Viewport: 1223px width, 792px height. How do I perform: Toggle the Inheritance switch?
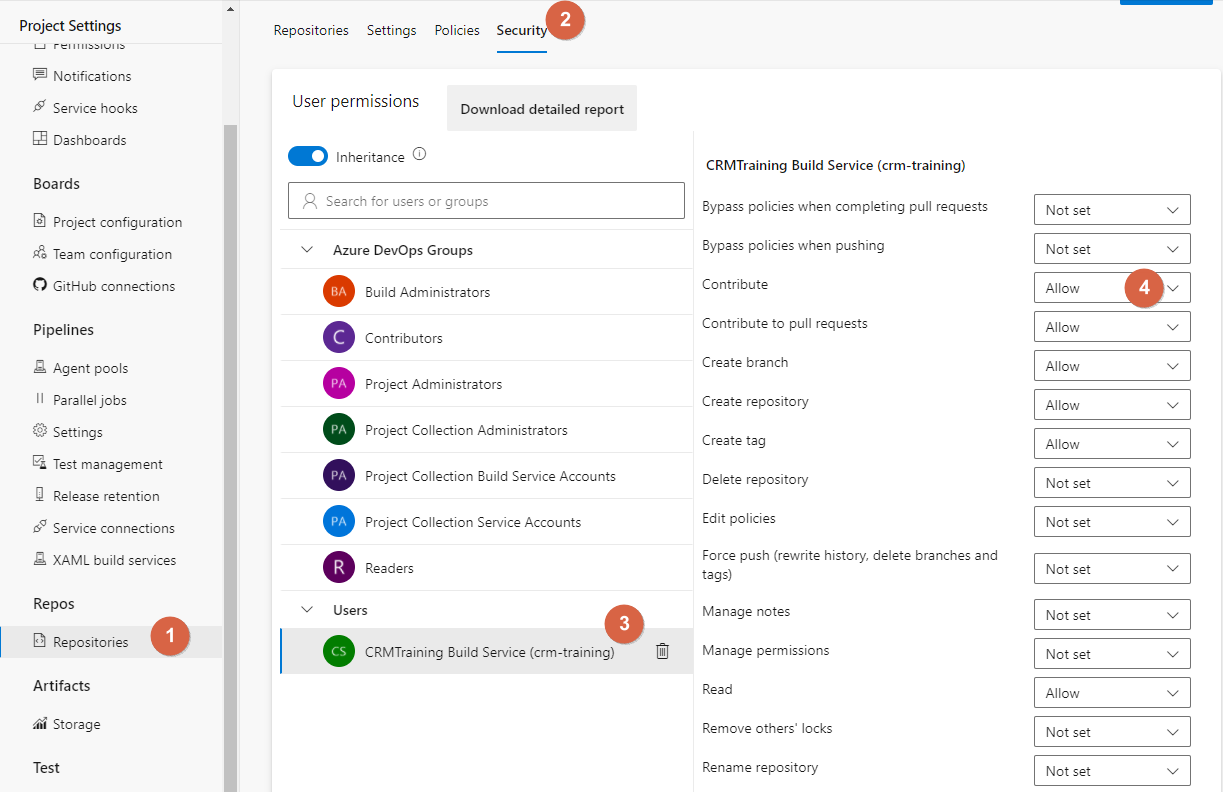coord(308,156)
